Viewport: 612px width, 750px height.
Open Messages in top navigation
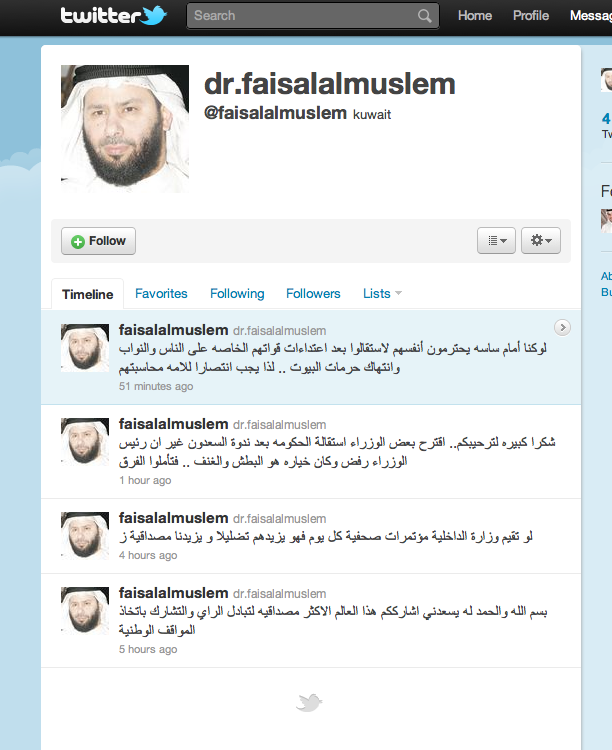pos(591,15)
